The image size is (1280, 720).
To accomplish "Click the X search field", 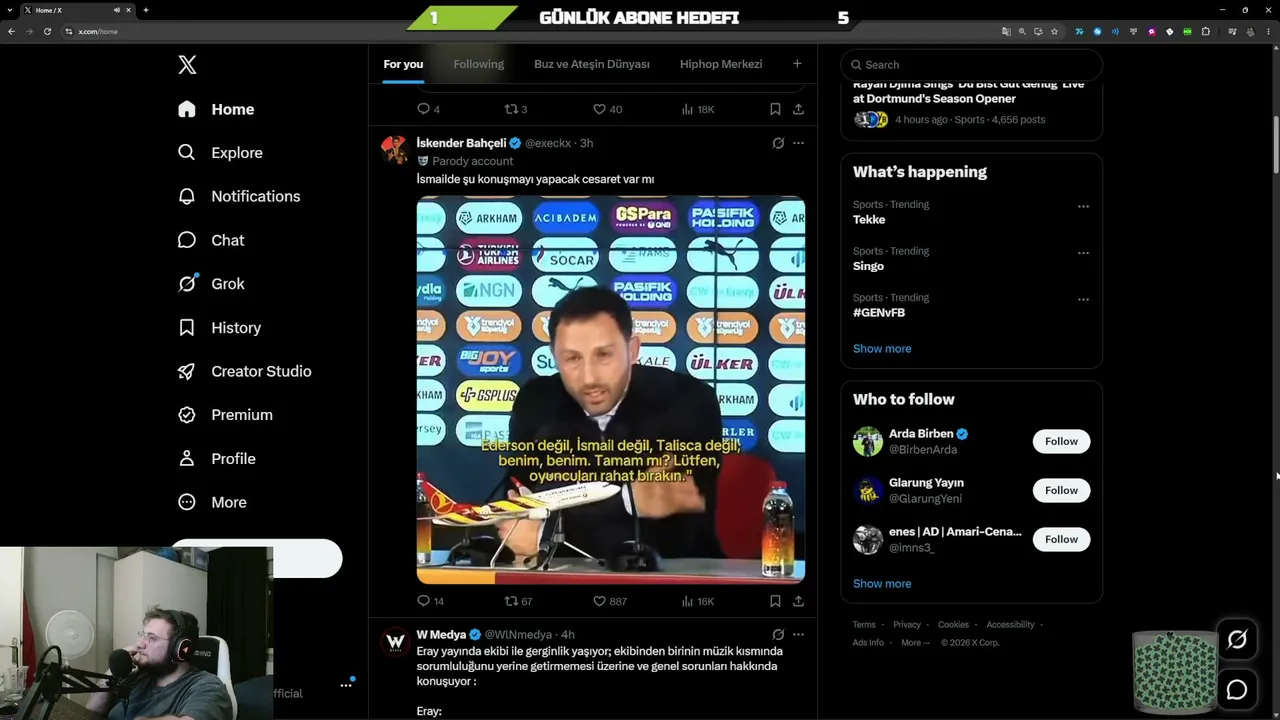I will 971,65.
